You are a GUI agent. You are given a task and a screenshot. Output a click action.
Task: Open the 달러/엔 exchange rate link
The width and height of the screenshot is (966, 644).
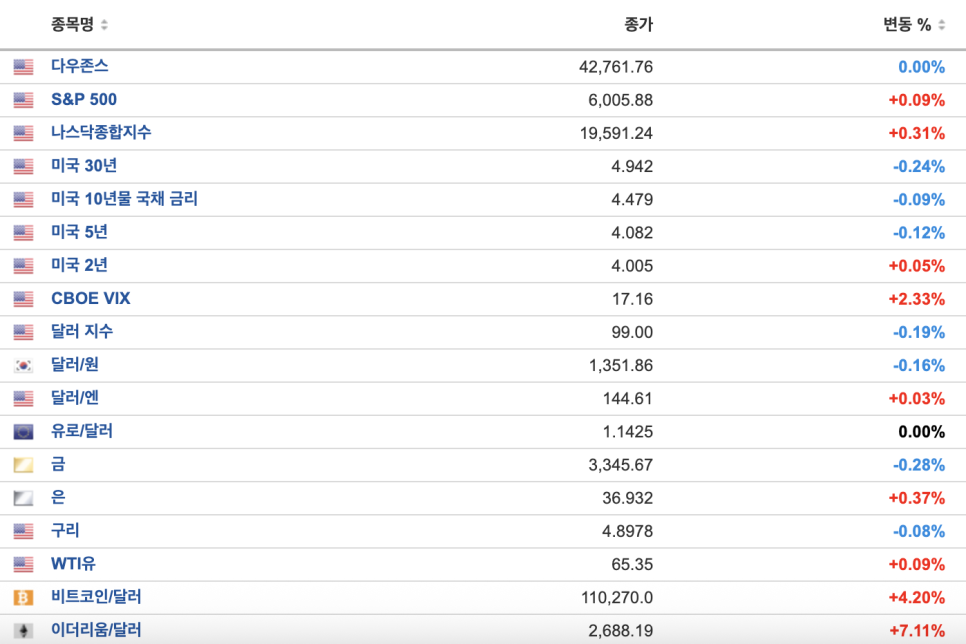pyautogui.click(x=75, y=399)
